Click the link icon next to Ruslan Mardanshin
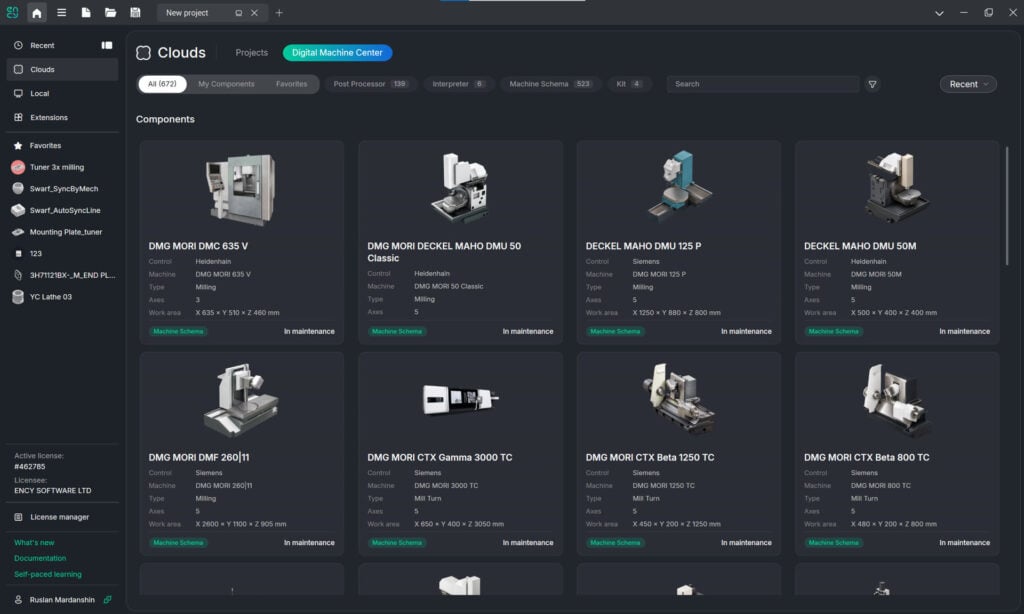This screenshot has width=1024, height=614. (107, 600)
